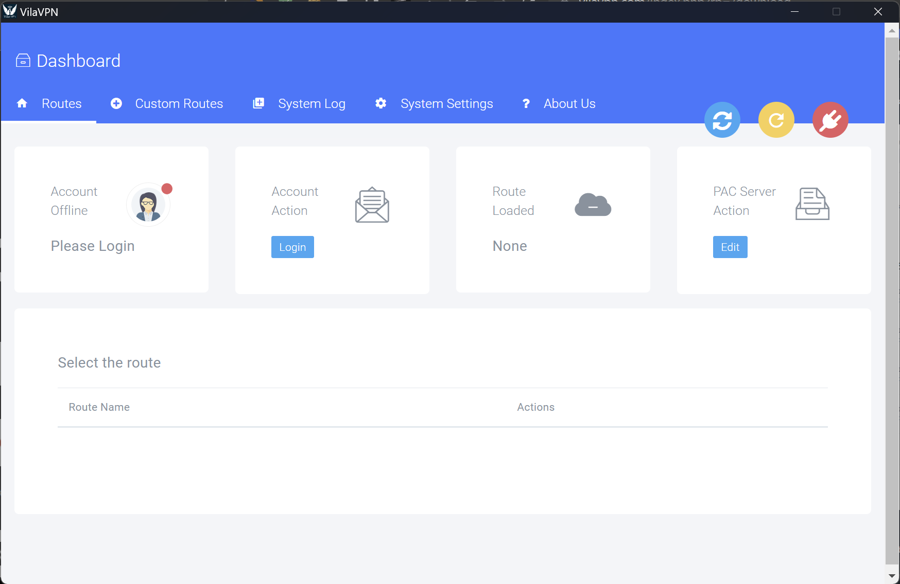Click the yellow reload round button

[x=776, y=120]
